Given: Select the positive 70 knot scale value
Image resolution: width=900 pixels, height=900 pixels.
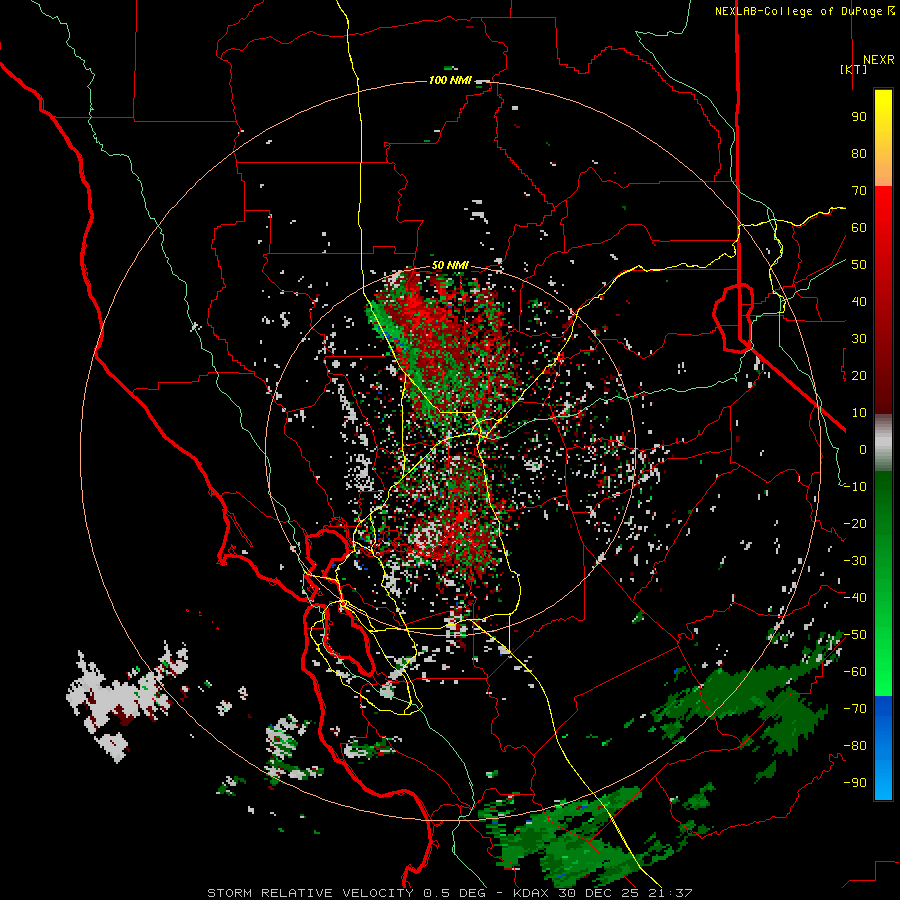Looking at the screenshot, I should click(859, 191).
